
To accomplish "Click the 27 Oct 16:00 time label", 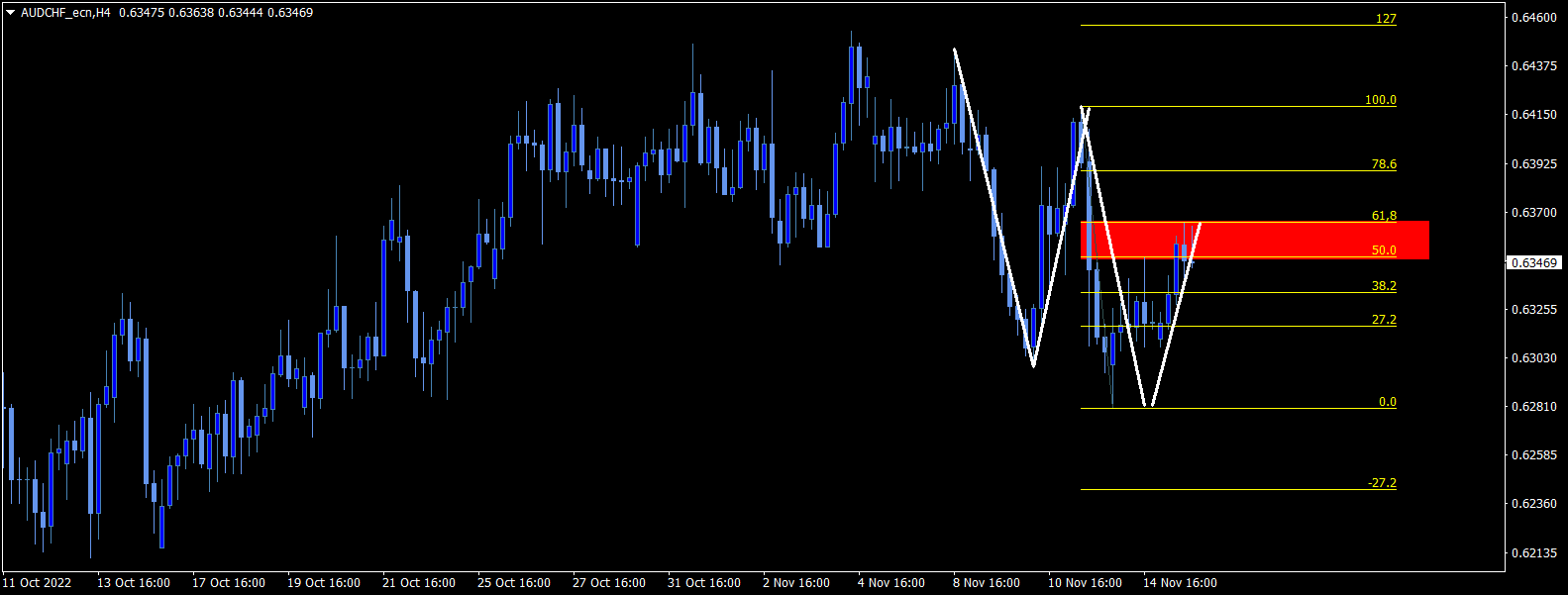I will (609, 583).
